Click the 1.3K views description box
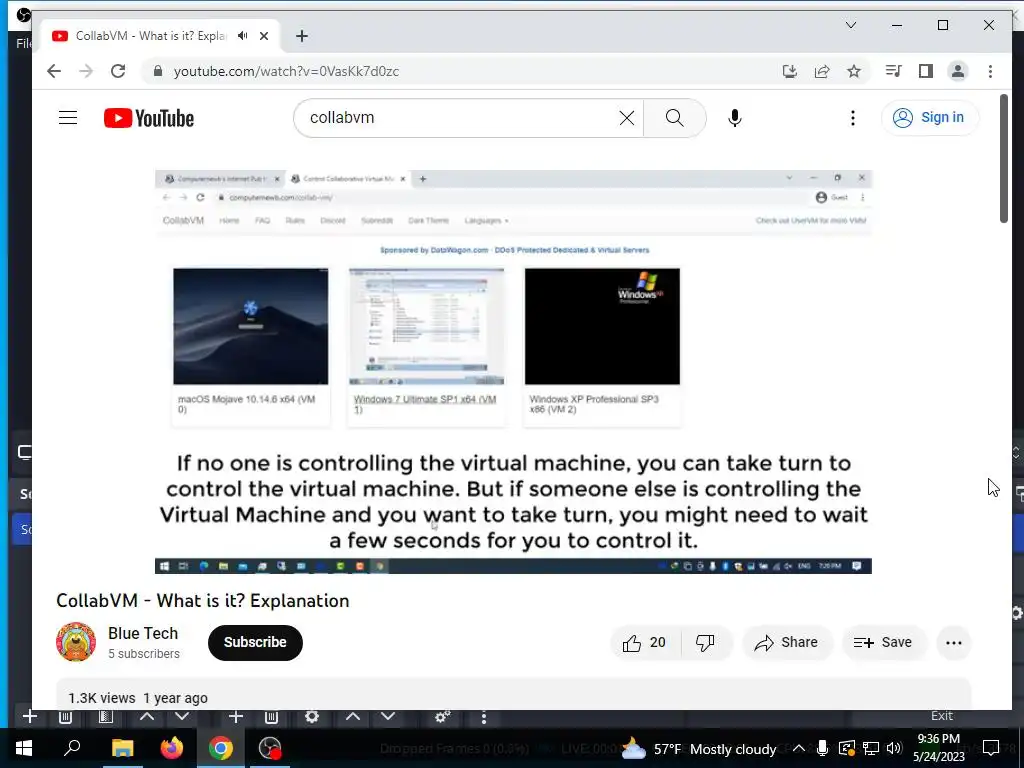 [x=513, y=694]
